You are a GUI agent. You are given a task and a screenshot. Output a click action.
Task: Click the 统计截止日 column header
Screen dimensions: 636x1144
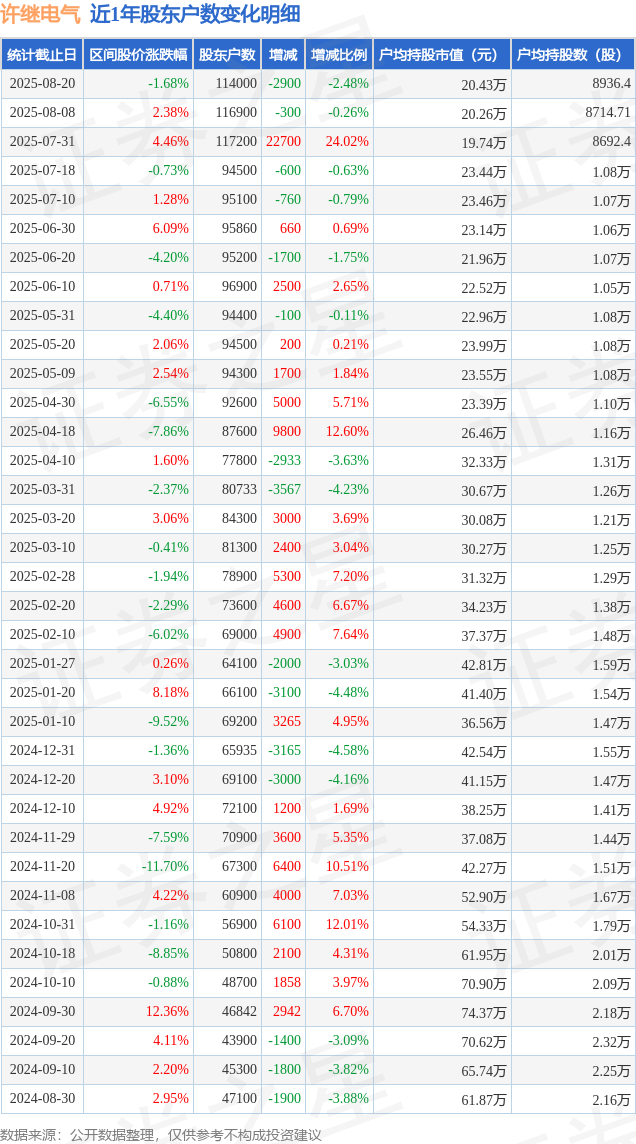(x=42, y=54)
